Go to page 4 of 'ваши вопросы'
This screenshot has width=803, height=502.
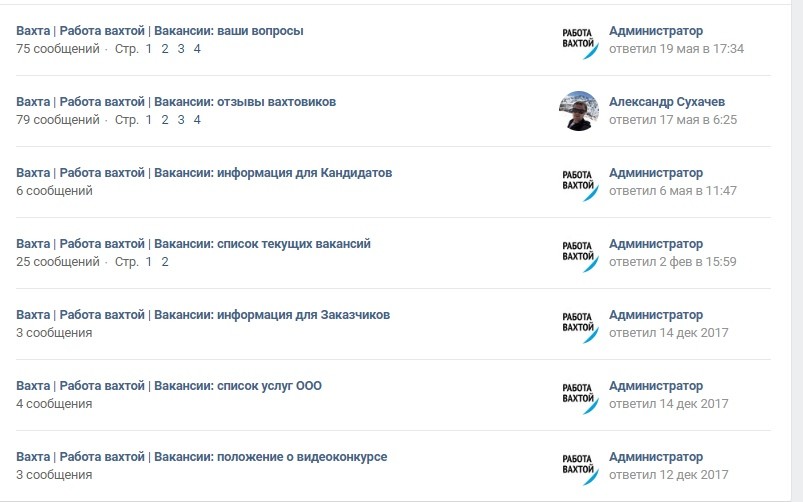[197, 49]
